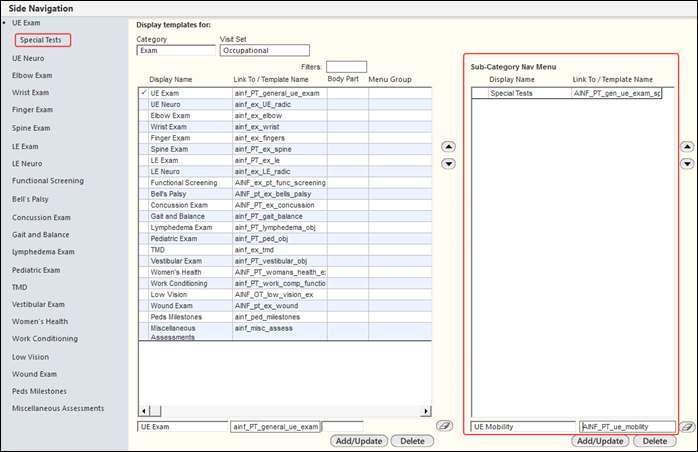Click sub-category field containing UE Mobility
The image size is (698, 452).
coord(523,427)
